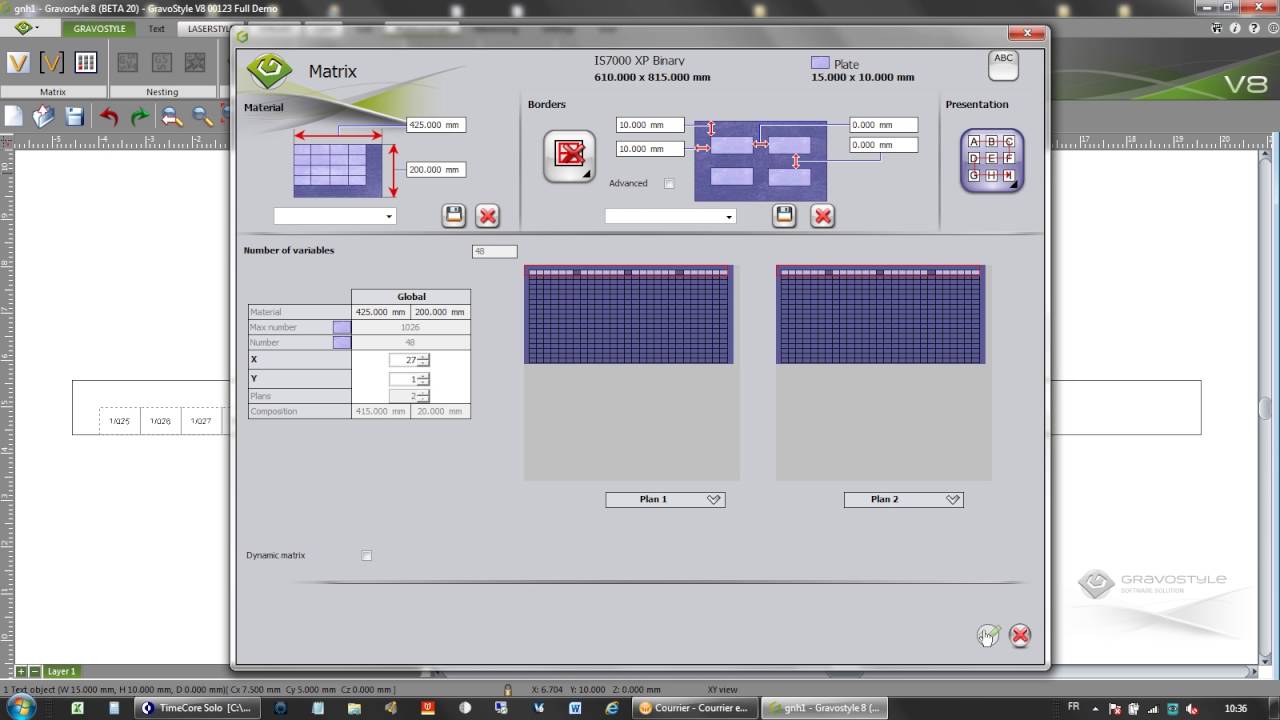The image size is (1280, 720).
Task: Click the Plate legend color swatch
Action: tap(820, 63)
